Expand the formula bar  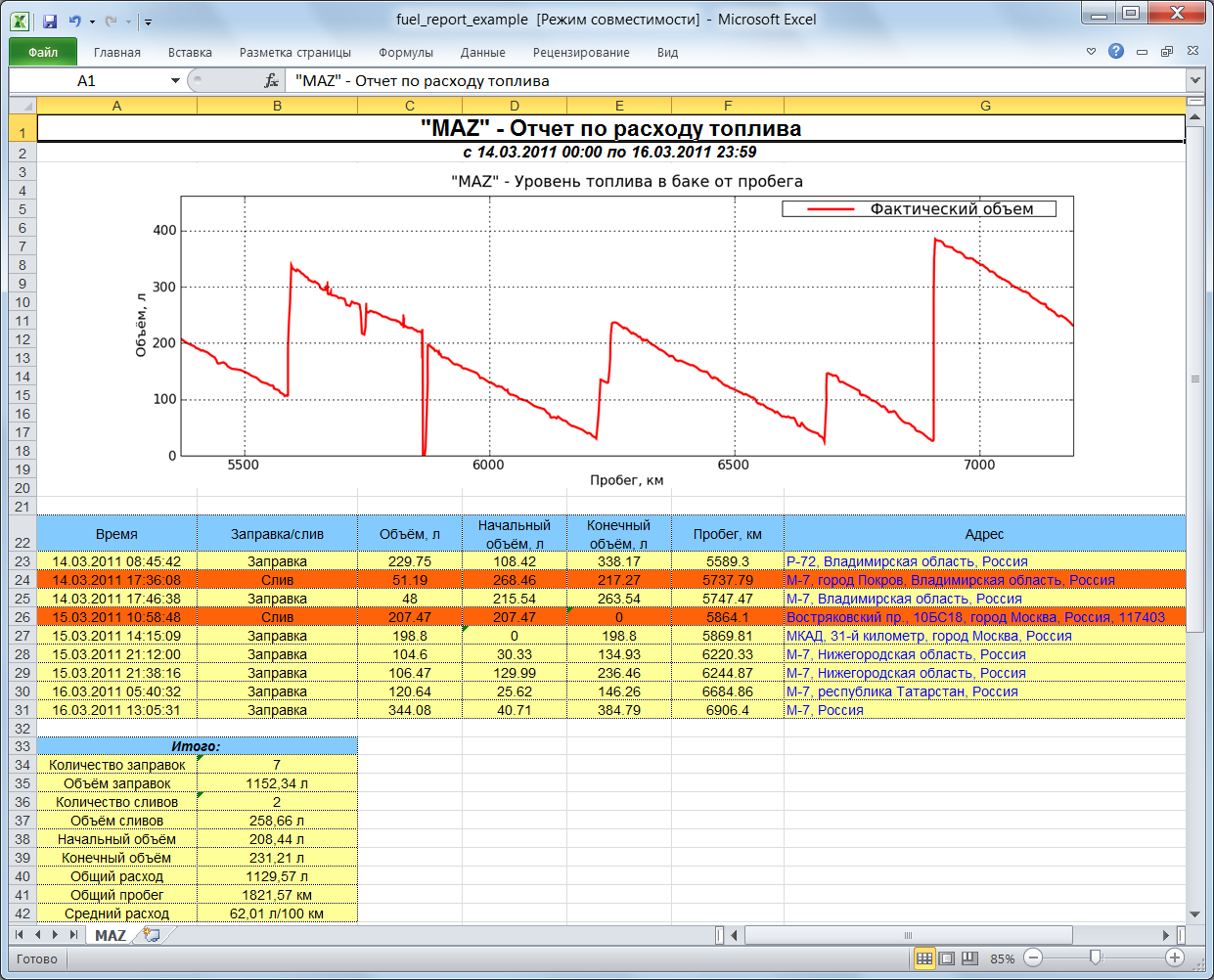tap(1194, 81)
